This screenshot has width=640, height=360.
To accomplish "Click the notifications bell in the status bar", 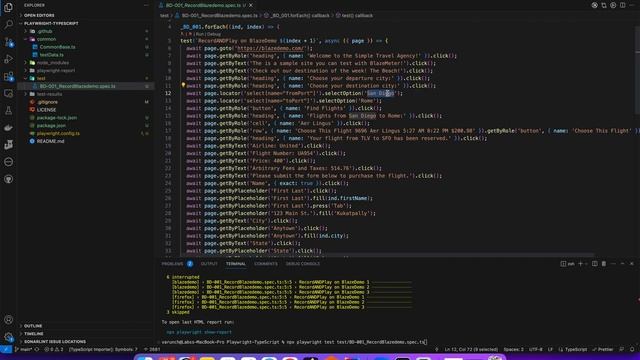I will (632, 349).
